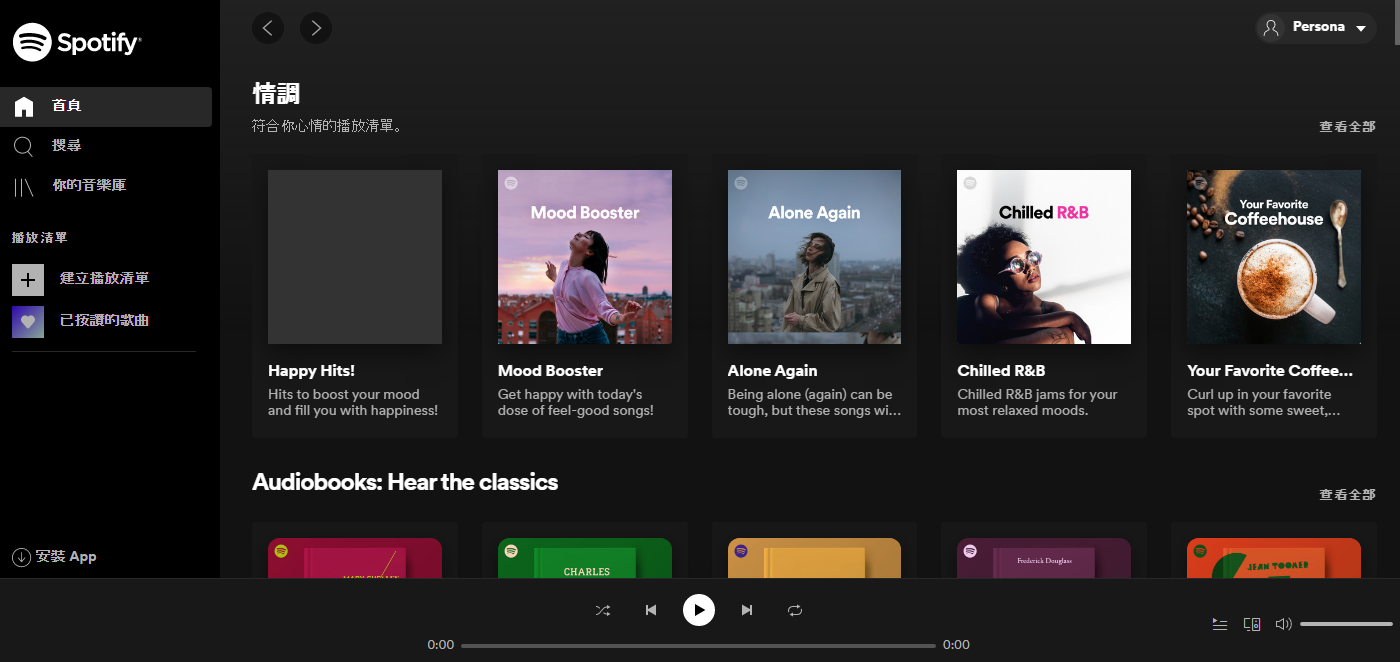Open liked songs heart icon
The height and width of the screenshot is (662, 1400).
click(x=28, y=321)
